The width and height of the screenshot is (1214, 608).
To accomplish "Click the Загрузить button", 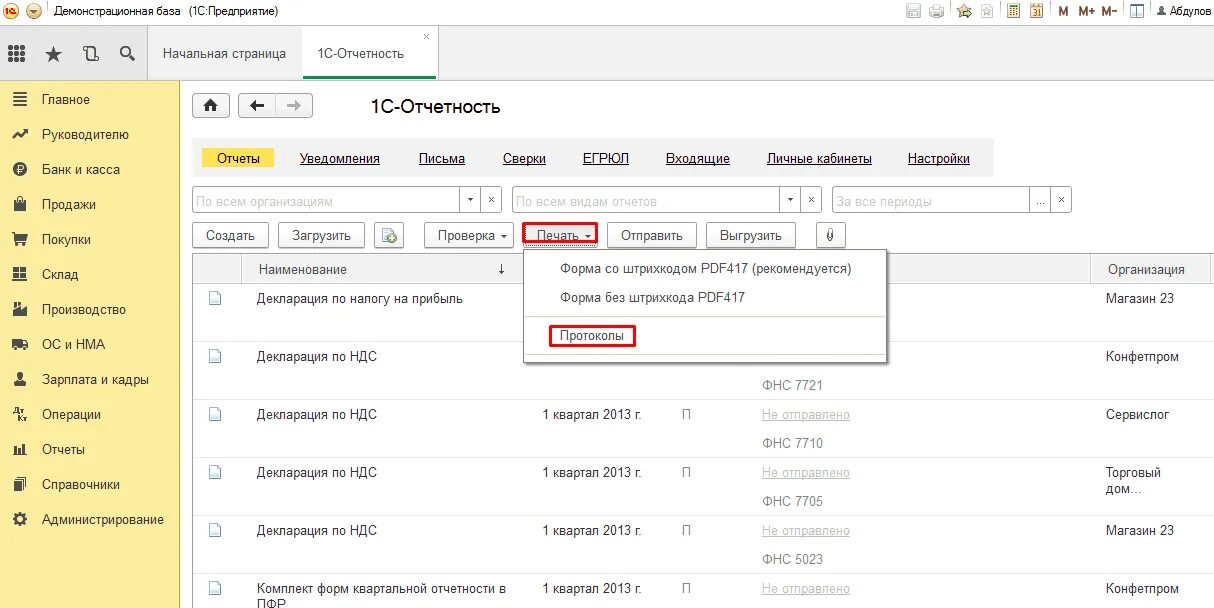I will tap(321, 236).
